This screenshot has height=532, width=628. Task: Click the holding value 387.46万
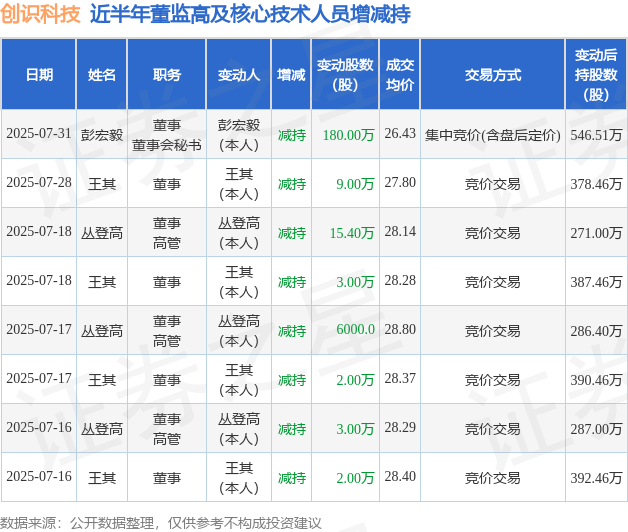(x=596, y=282)
